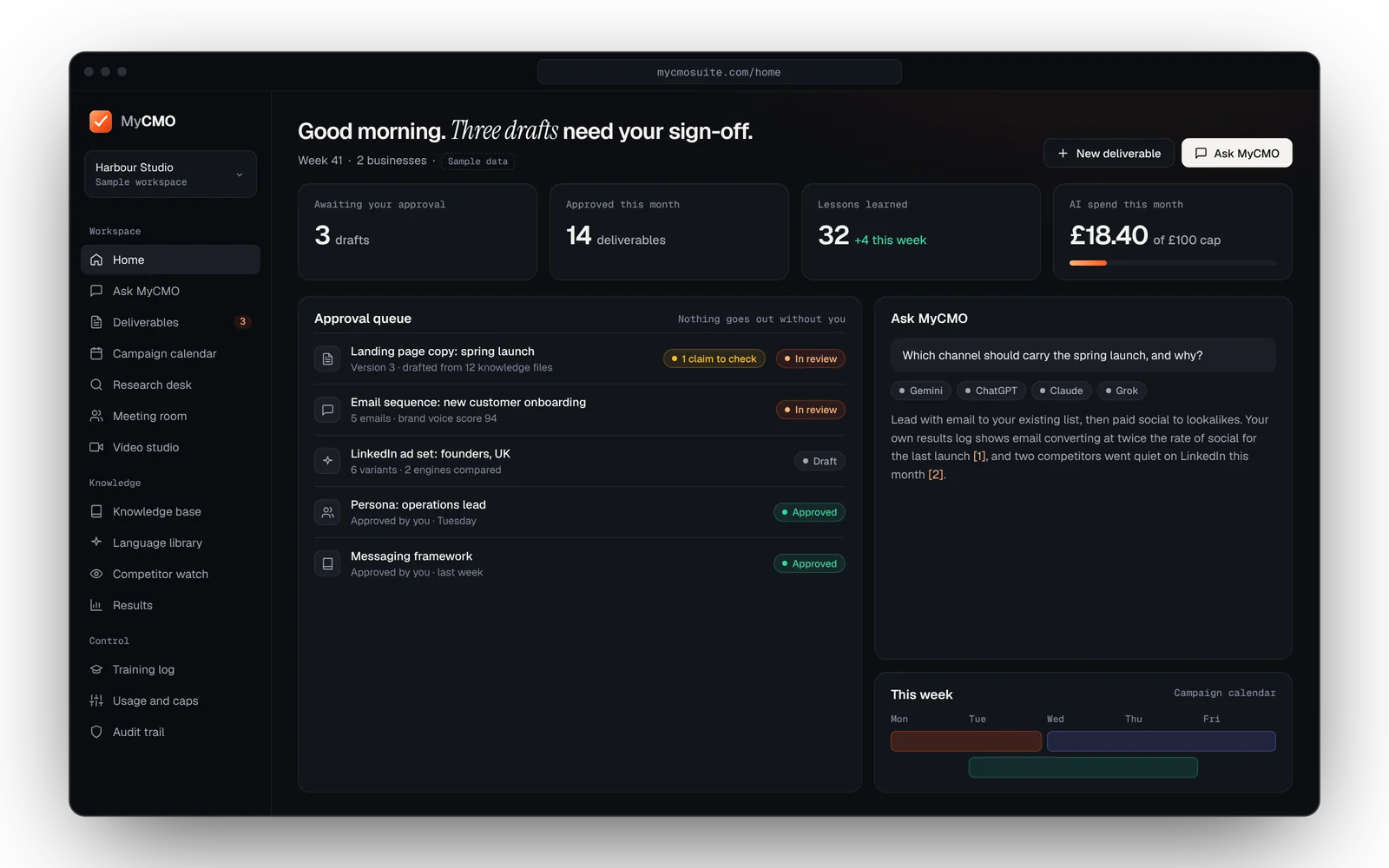Click the Sample data tag in header
1389x868 pixels.
[477, 161]
